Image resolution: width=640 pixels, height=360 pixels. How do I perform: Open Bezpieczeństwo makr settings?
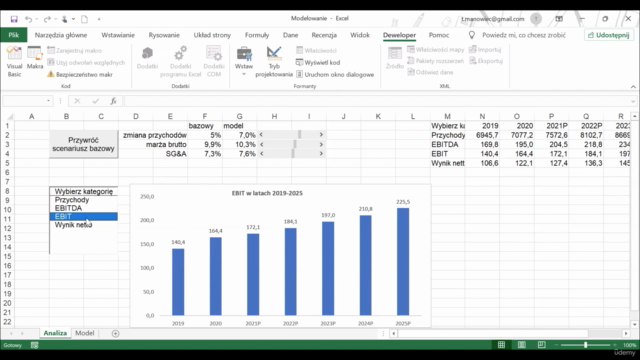(x=80, y=74)
